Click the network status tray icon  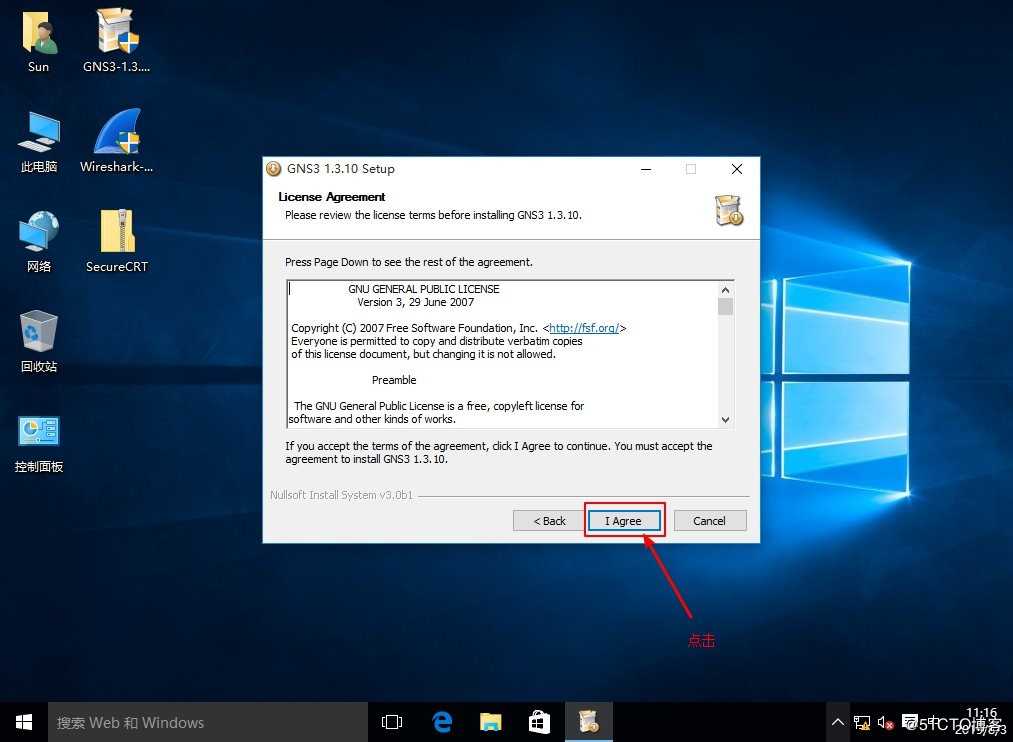(862, 723)
